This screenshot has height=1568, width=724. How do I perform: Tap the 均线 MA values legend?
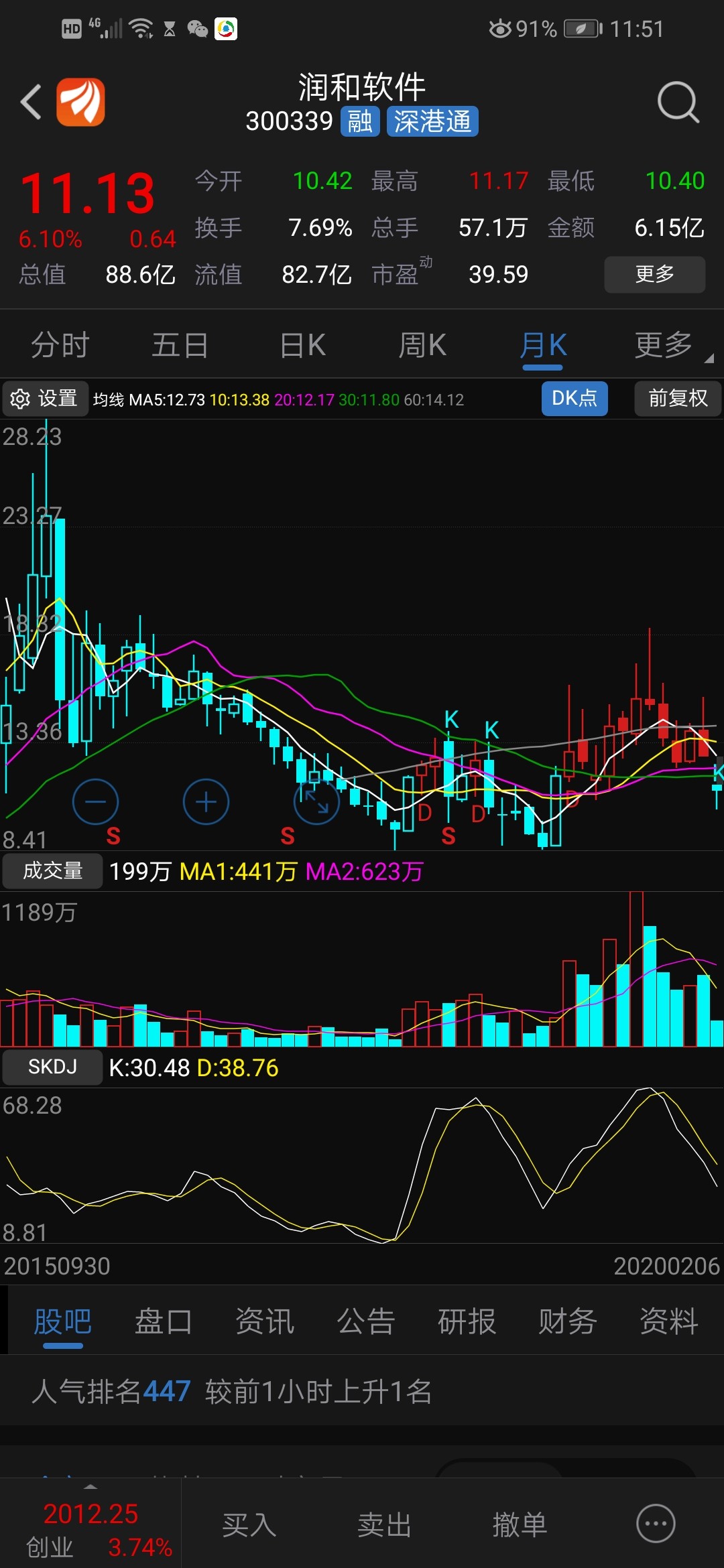(x=278, y=400)
